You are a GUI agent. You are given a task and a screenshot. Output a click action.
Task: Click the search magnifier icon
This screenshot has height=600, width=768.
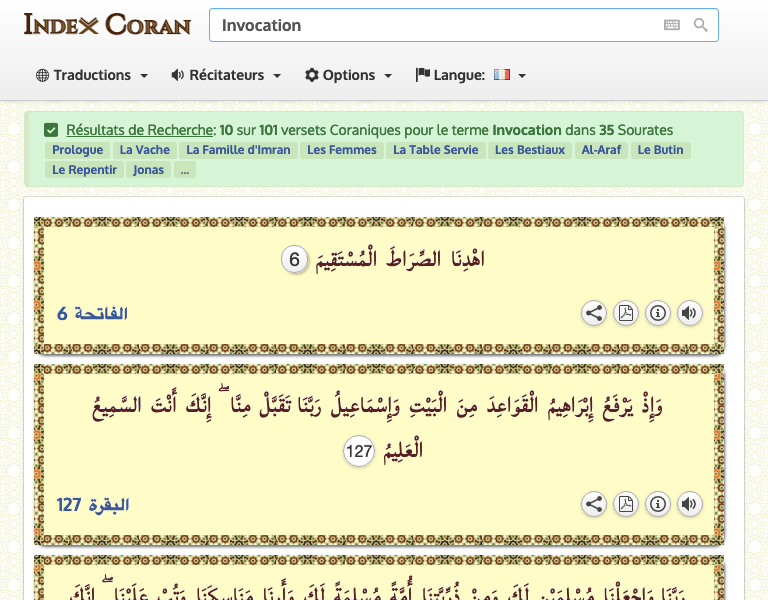(x=701, y=25)
